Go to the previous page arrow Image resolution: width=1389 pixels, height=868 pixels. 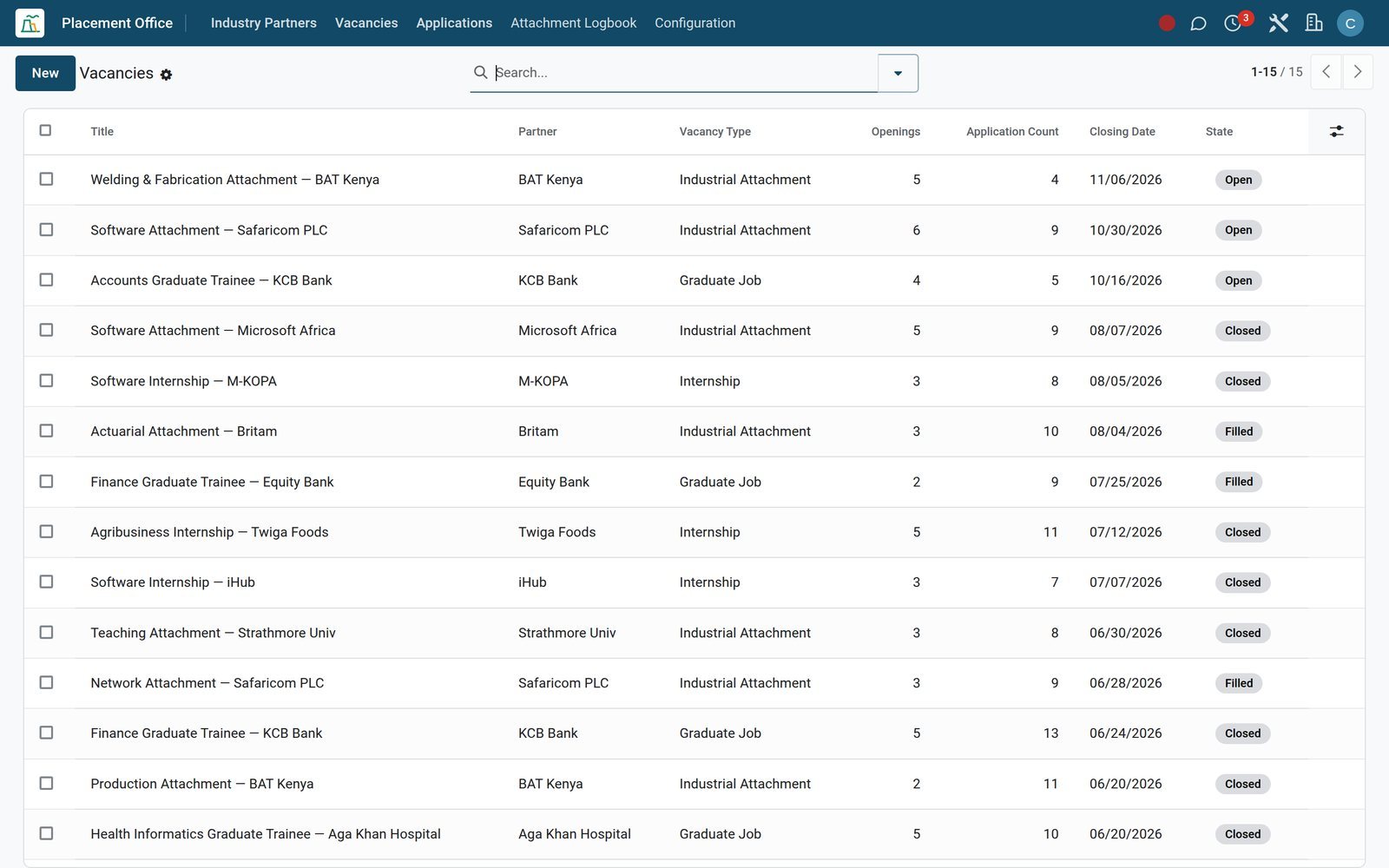[1326, 72]
